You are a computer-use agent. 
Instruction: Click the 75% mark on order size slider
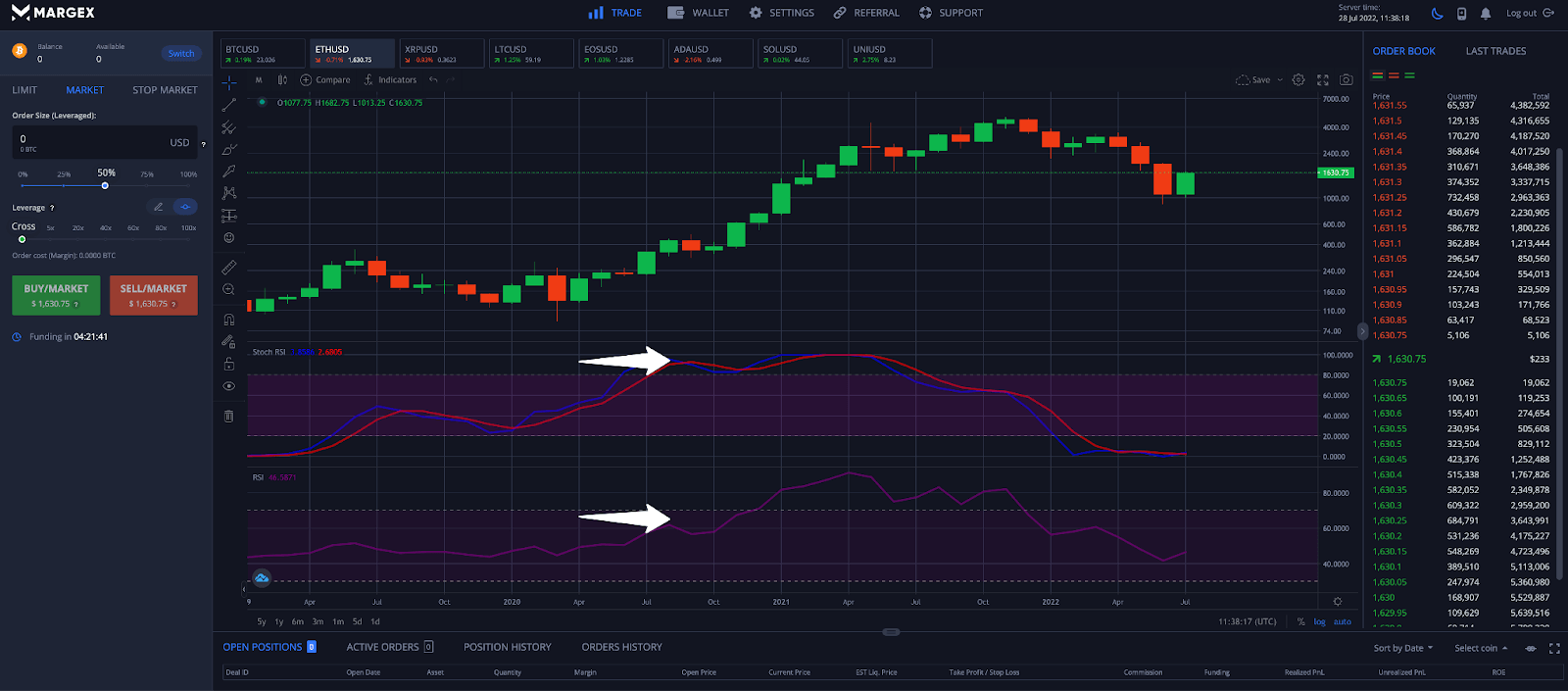coord(147,185)
